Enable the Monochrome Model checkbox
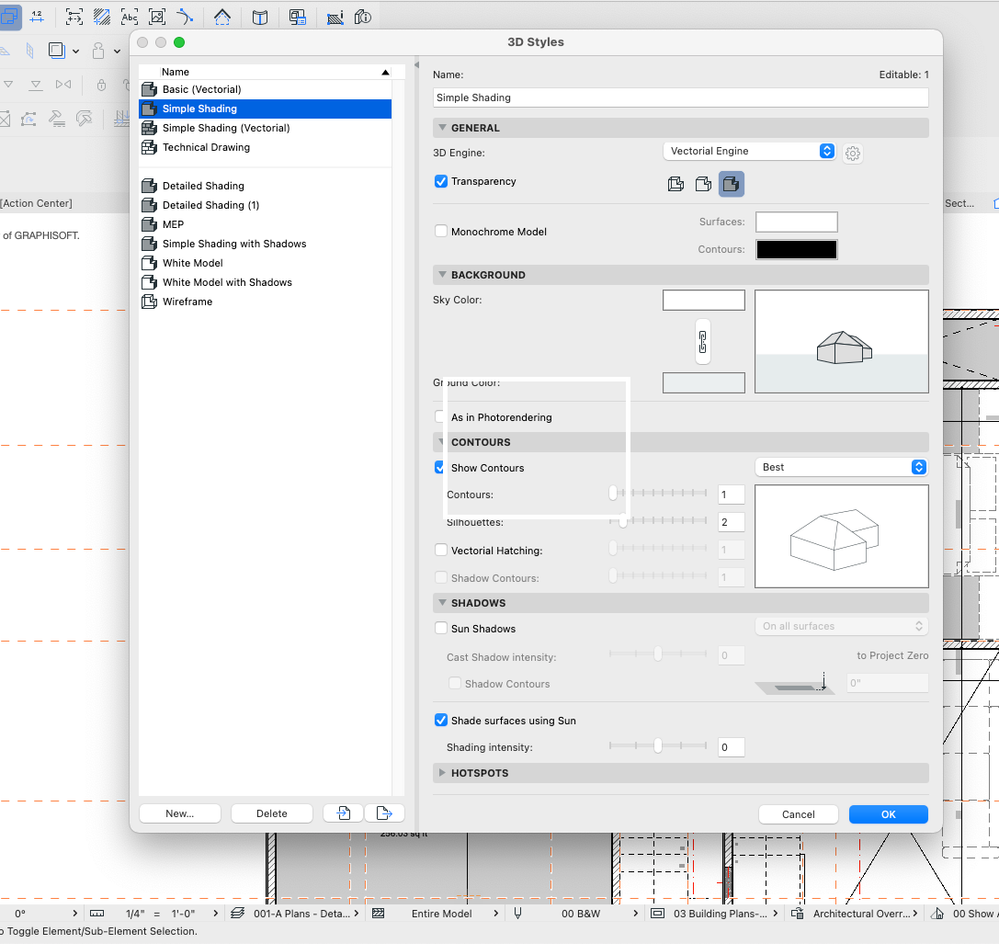The width and height of the screenshot is (999, 944). (441, 232)
